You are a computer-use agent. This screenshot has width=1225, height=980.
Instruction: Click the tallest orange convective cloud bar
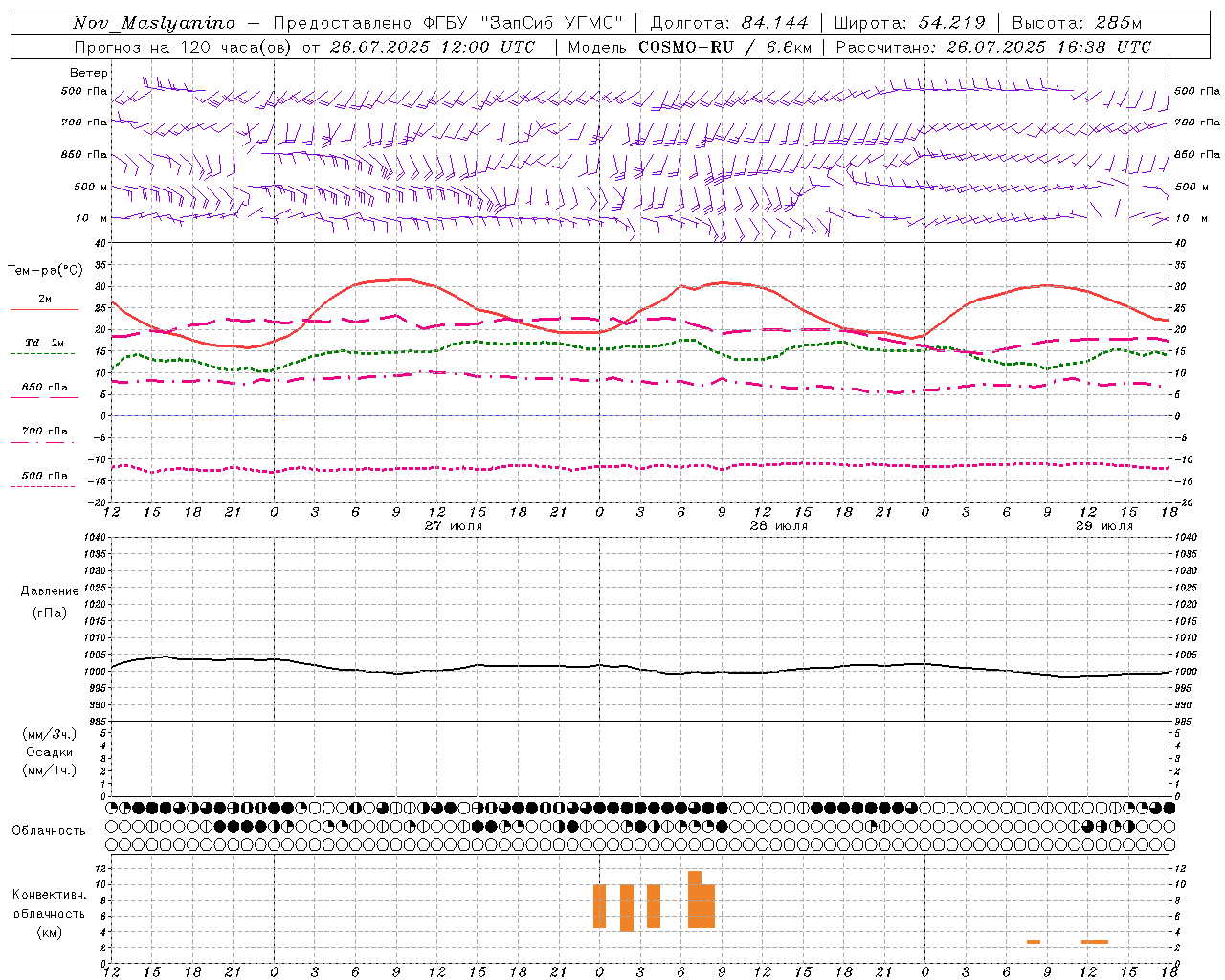click(695, 900)
